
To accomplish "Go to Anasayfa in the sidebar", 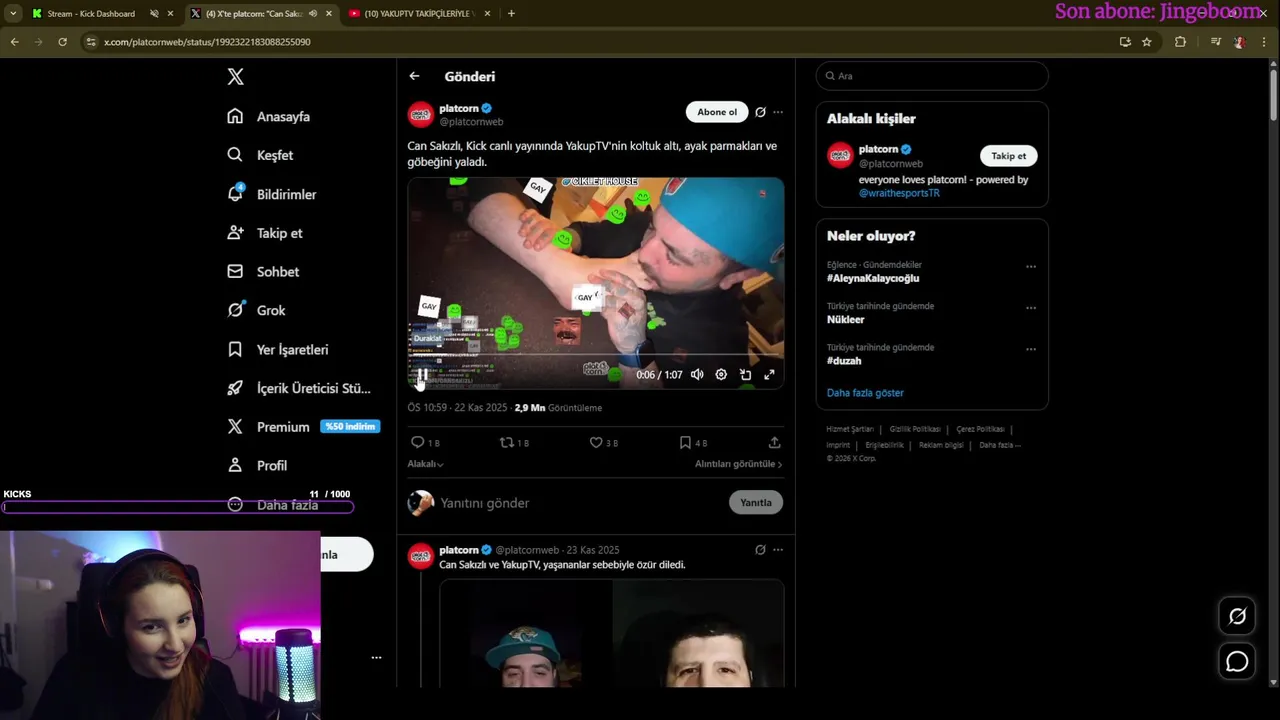I will pos(269,116).
